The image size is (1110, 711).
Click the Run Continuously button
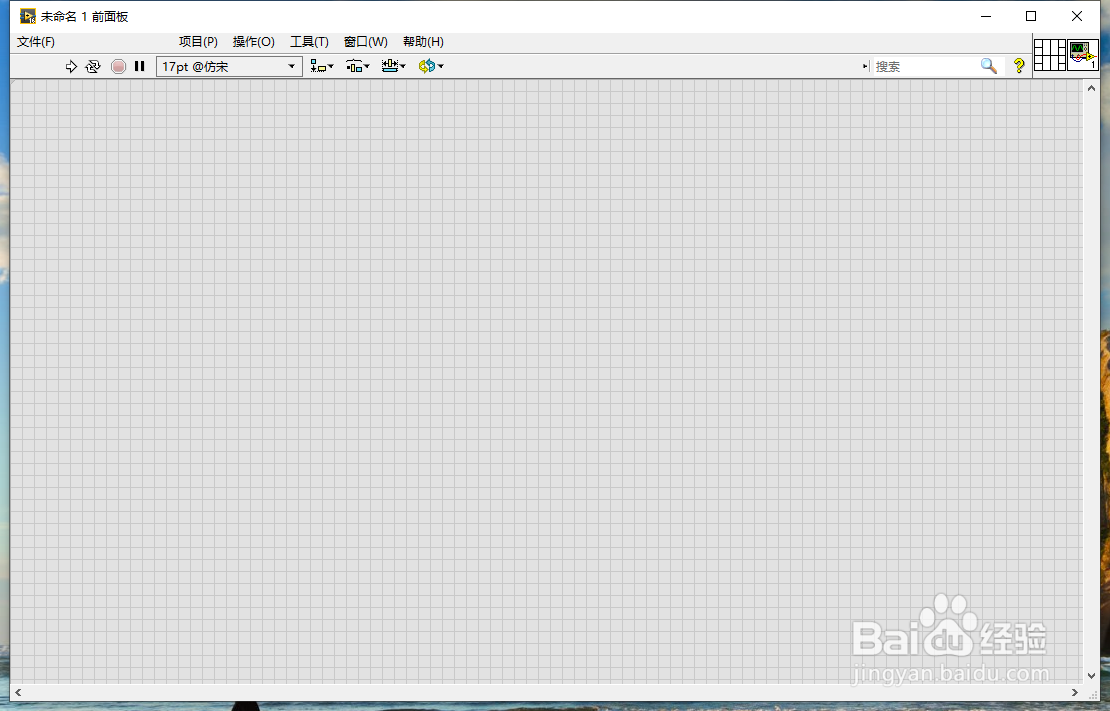[x=93, y=67]
